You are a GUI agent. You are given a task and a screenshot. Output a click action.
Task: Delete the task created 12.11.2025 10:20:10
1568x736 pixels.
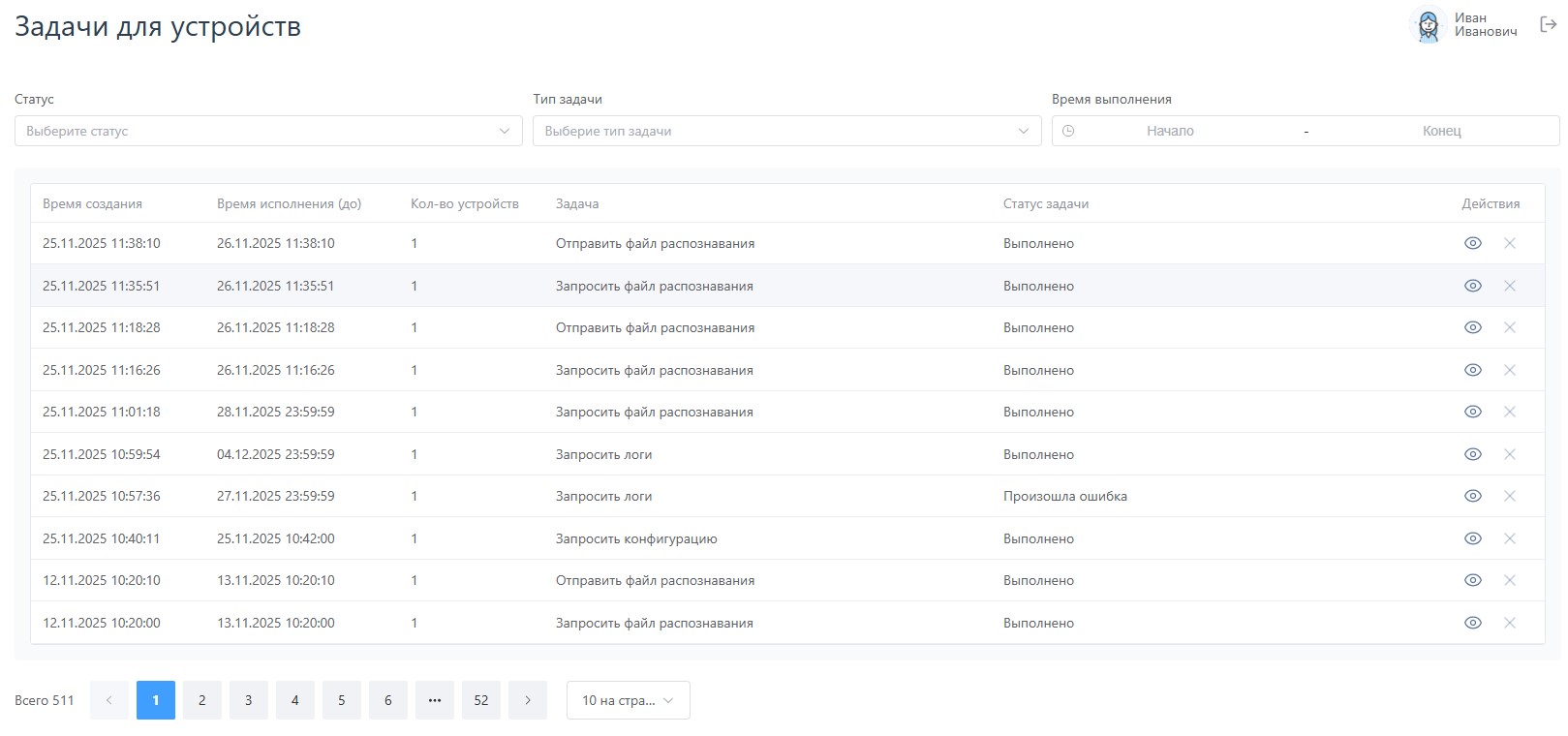1509,580
